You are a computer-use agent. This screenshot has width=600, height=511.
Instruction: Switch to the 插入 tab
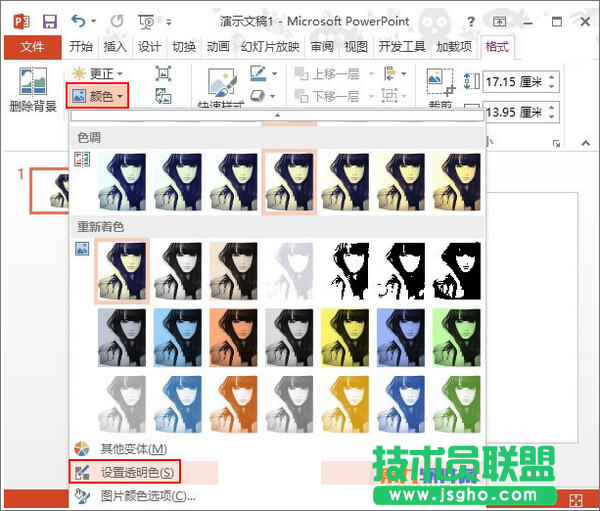(x=115, y=47)
